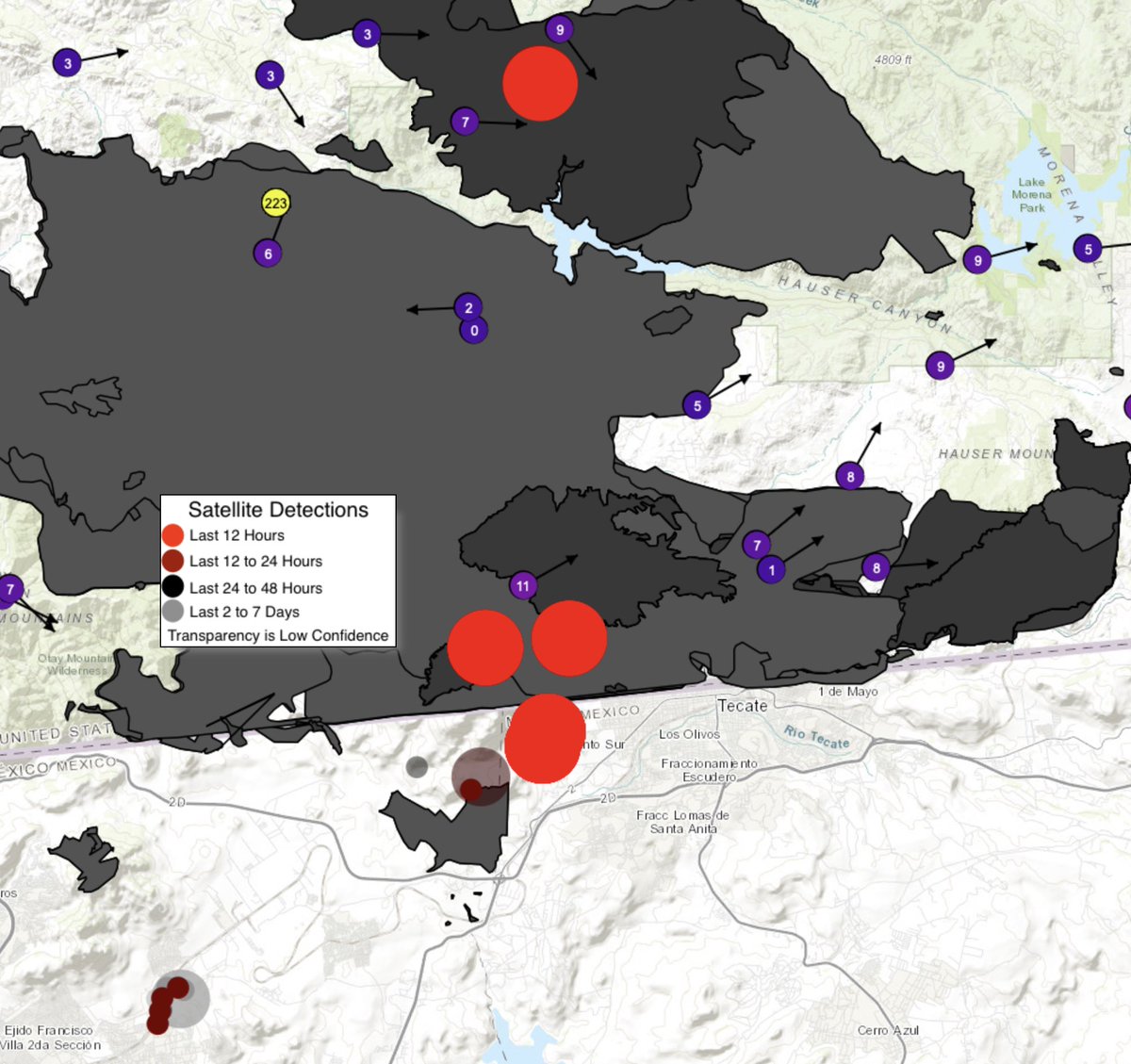Click the Tecate city label
This screenshot has height=1064, width=1131.
(743, 706)
